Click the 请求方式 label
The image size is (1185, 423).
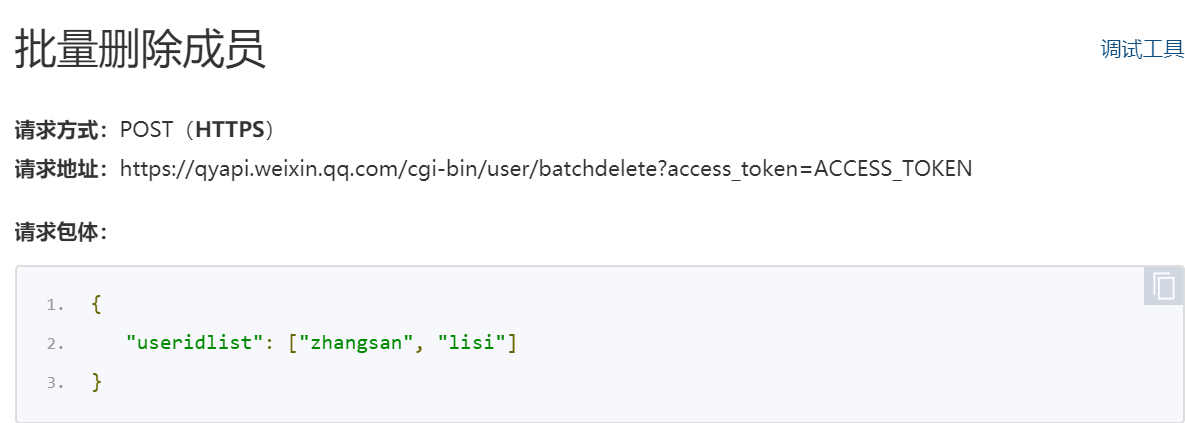tap(60, 129)
